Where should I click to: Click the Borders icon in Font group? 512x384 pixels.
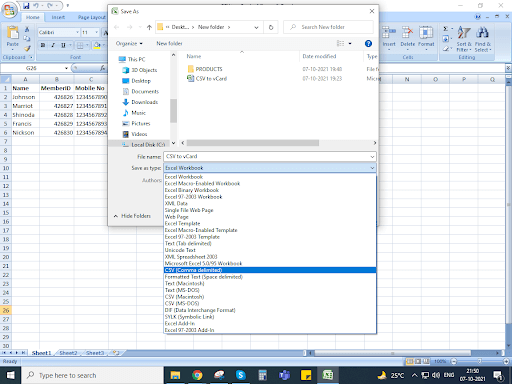click(80, 45)
